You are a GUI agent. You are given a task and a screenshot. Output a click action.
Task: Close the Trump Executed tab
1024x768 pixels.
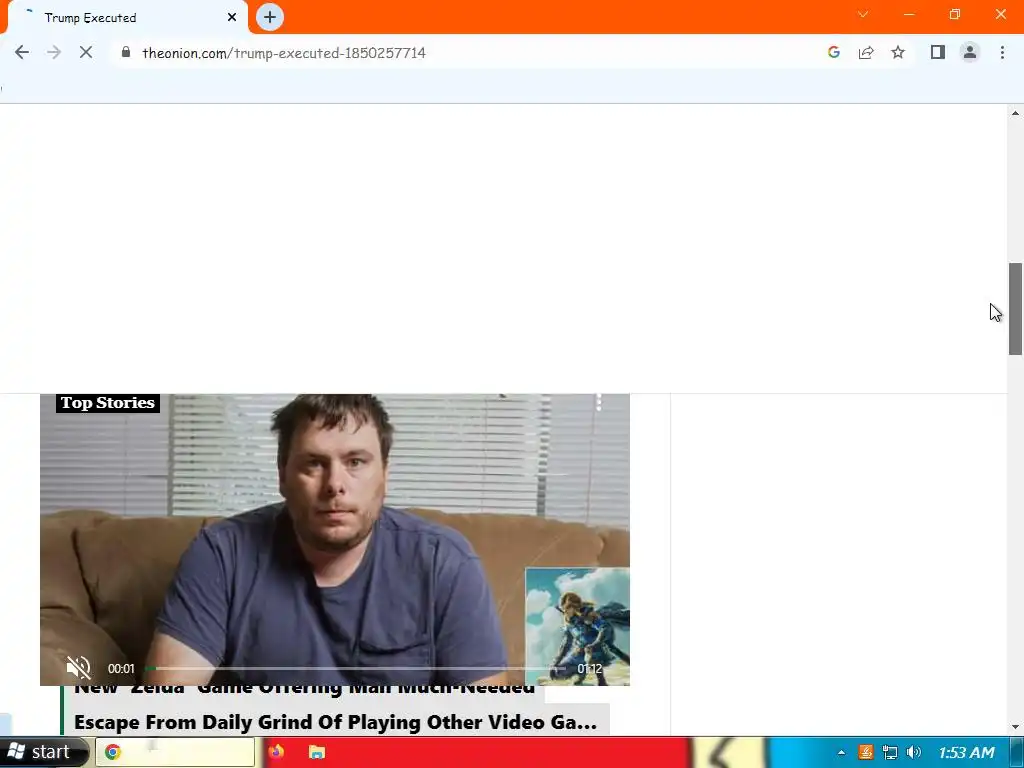(232, 18)
